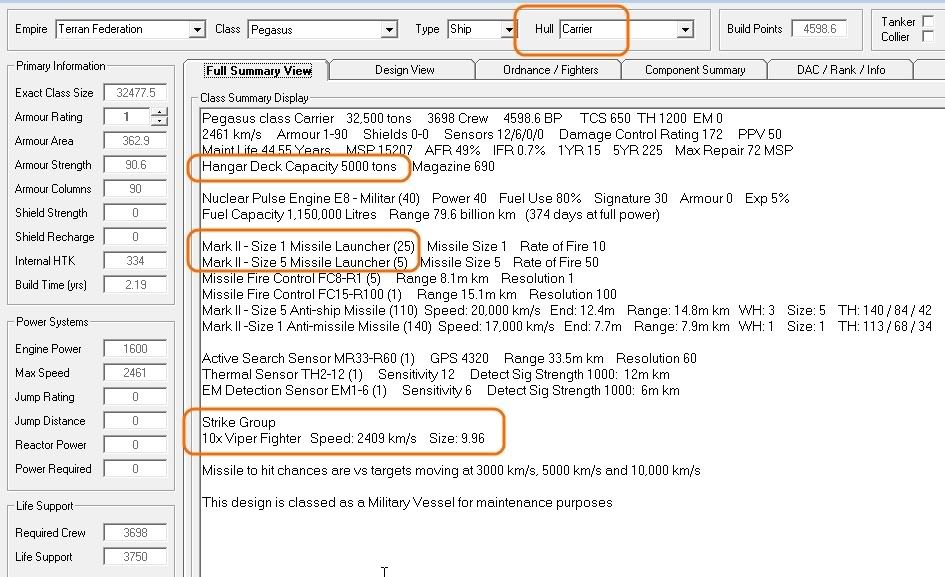Open the Hull dropdown showing Carrier
Screen dimensions: 945x577
pyautogui.click(x=685, y=29)
